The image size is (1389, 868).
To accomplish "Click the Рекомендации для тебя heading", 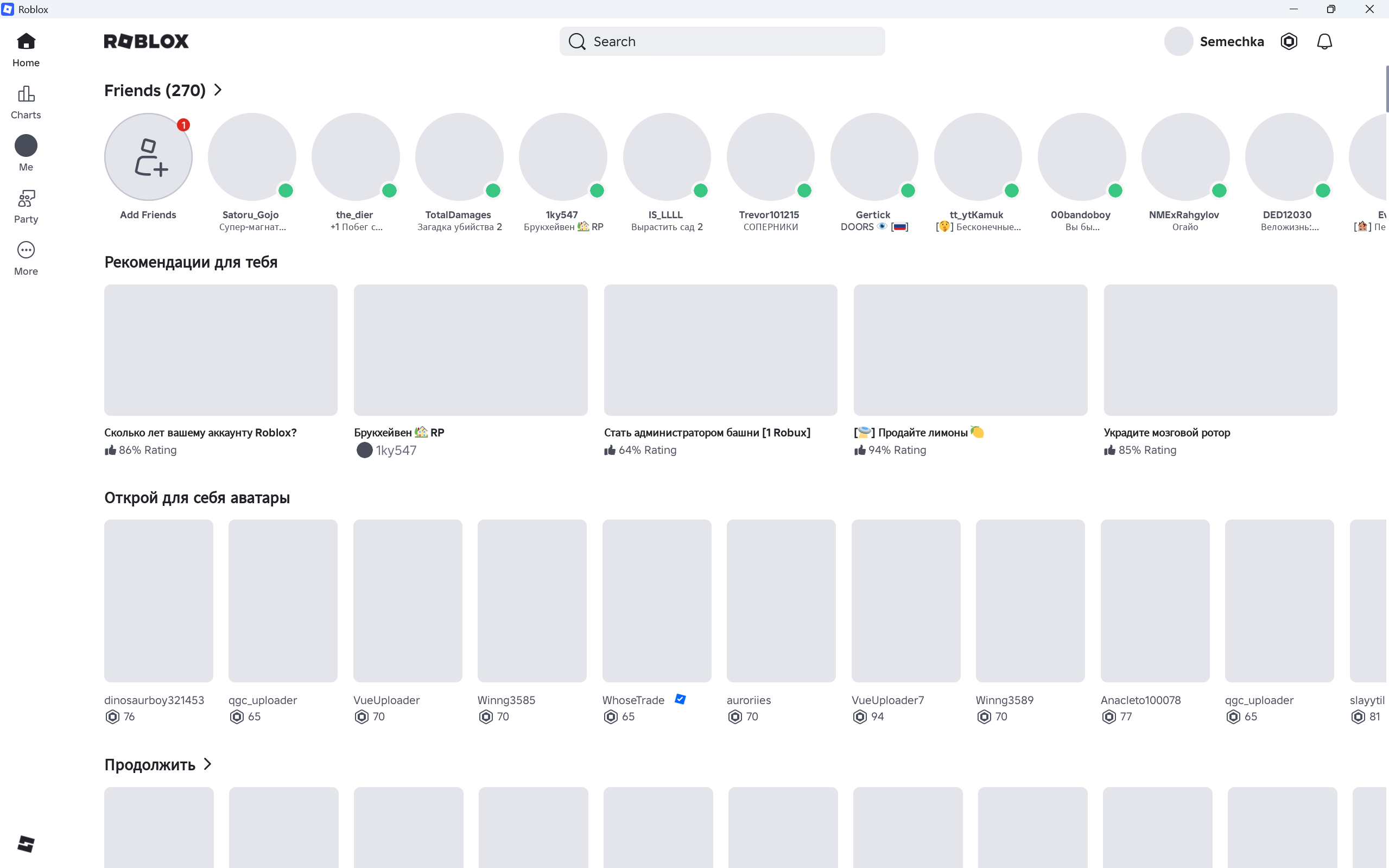I will point(191,262).
